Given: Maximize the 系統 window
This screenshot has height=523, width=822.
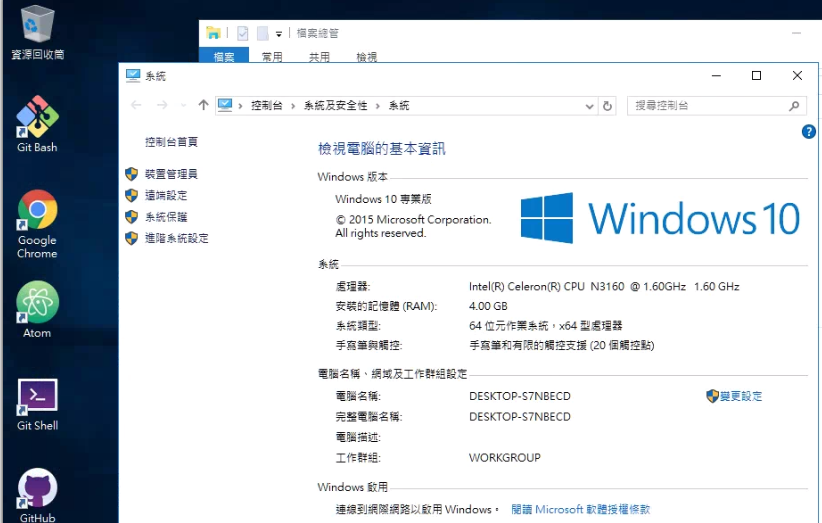Looking at the screenshot, I should pyautogui.click(x=756, y=76).
